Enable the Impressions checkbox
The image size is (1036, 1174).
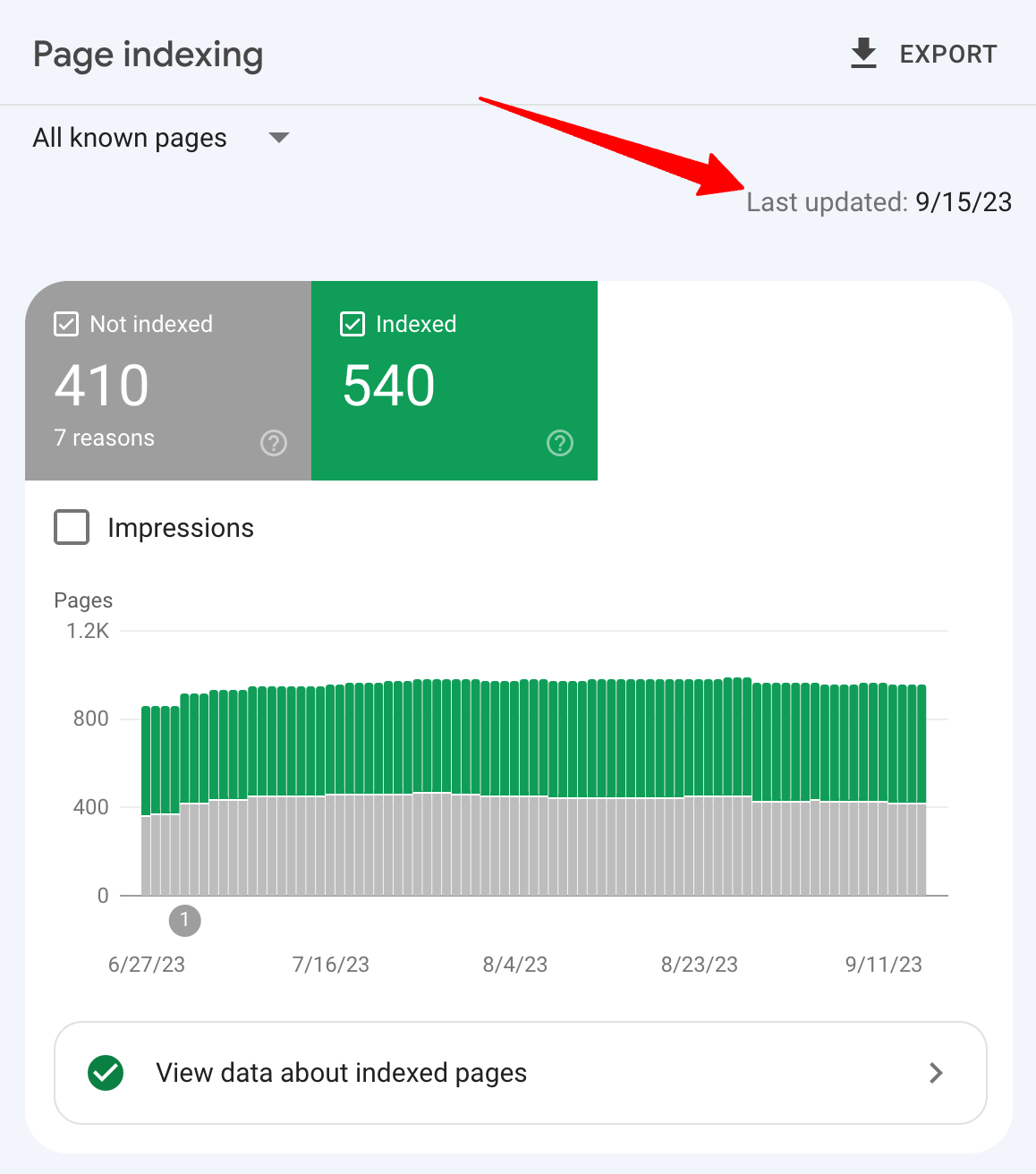point(72,527)
